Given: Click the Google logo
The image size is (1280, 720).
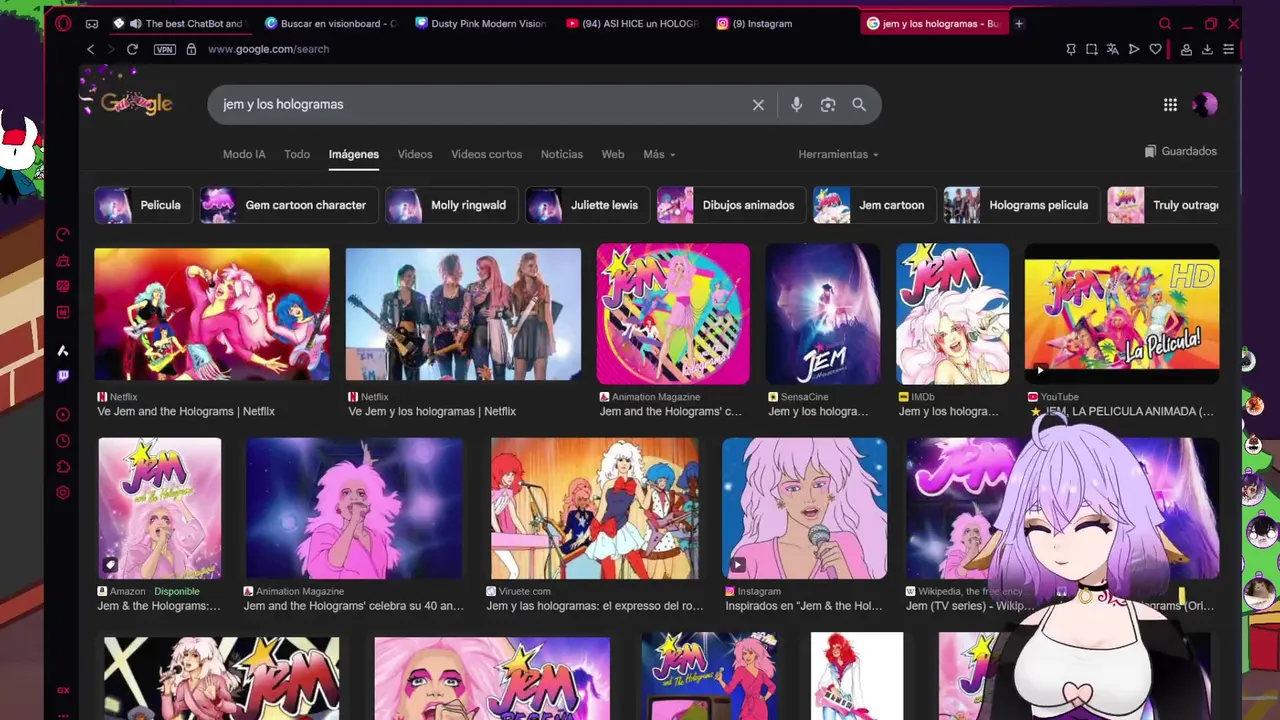Looking at the screenshot, I should (x=136, y=102).
